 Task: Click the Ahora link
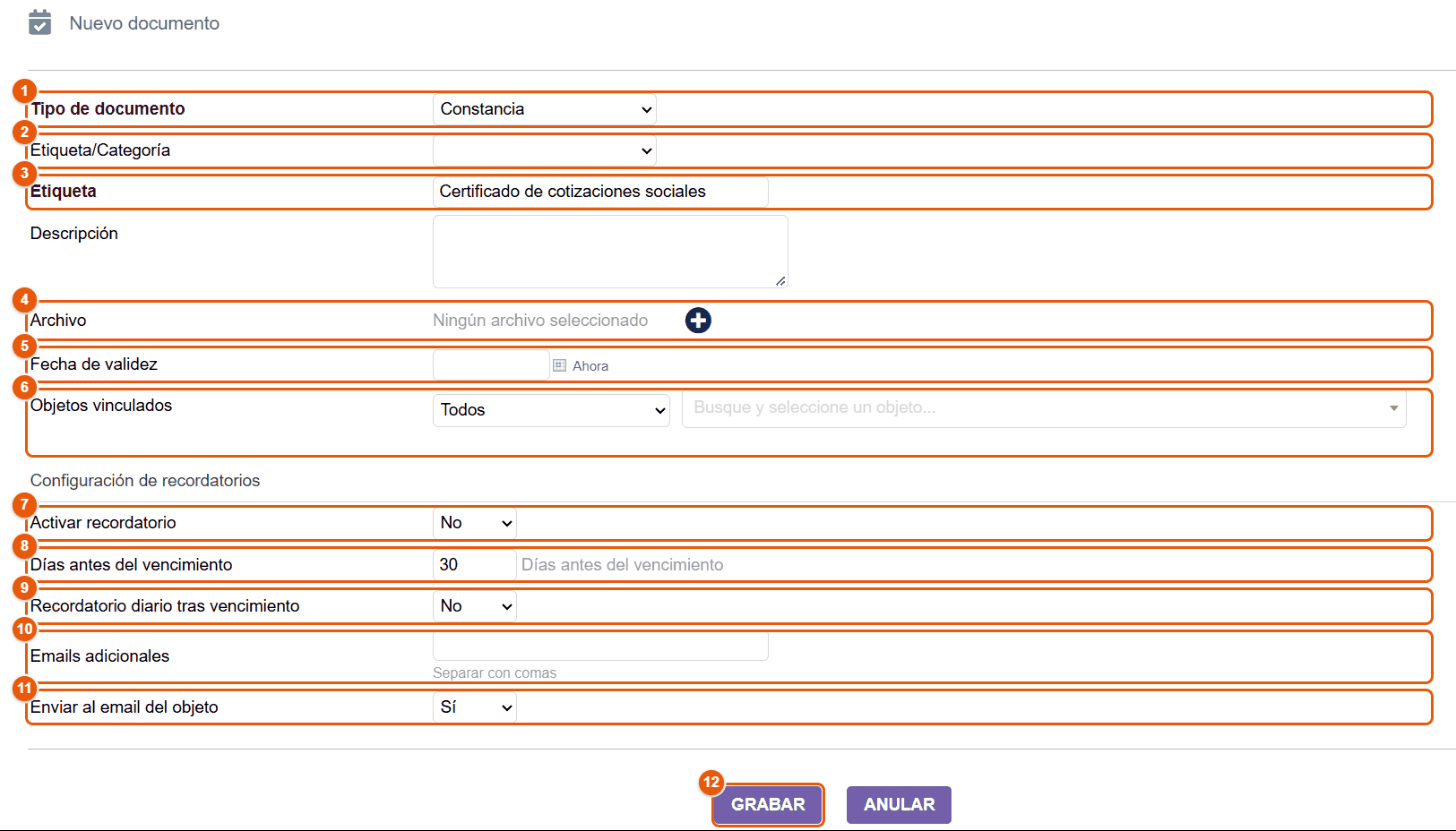click(x=590, y=367)
